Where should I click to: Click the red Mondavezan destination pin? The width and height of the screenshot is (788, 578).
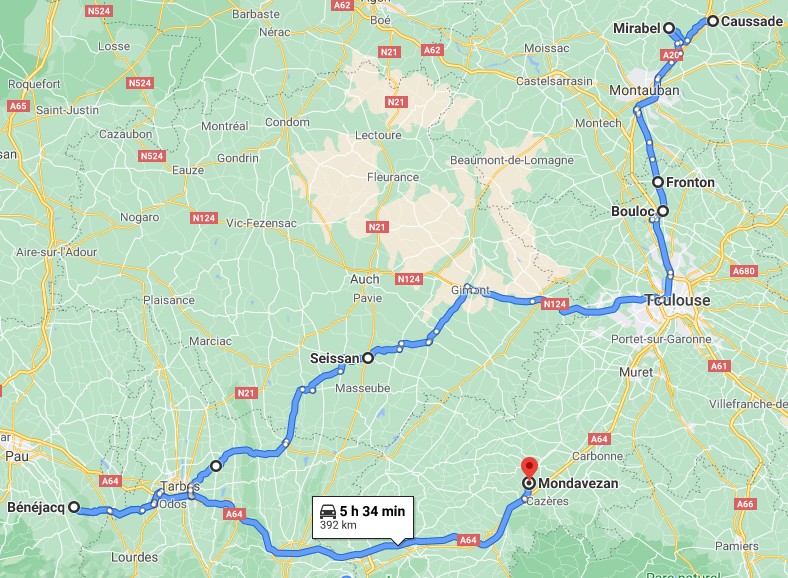pos(529,467)
